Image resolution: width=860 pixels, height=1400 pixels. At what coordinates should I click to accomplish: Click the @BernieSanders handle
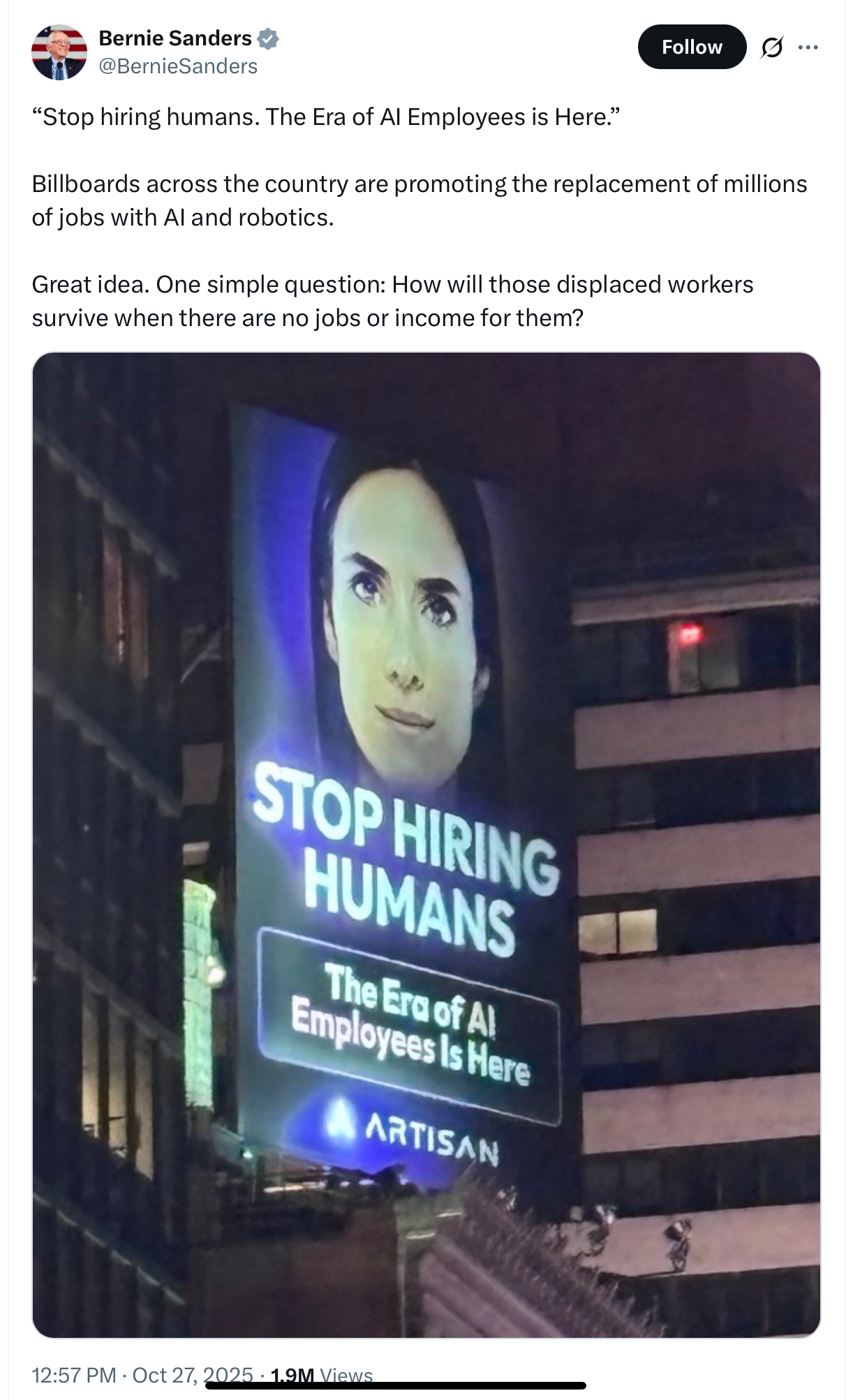(x=178, y=66)
